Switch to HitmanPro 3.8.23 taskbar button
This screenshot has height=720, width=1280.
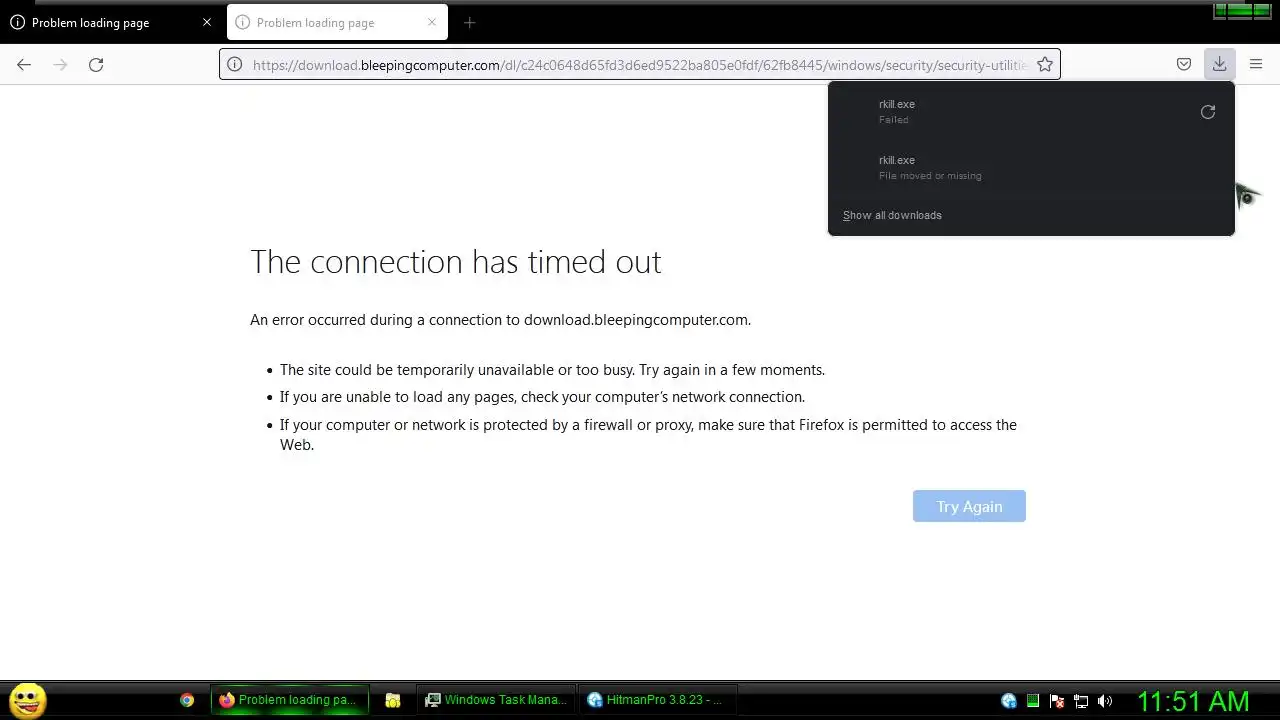pyautogui.click(x=660, y=700)
